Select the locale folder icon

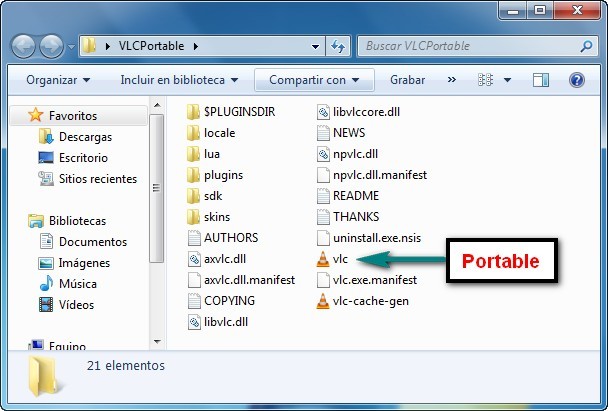[x=193, y=133]
